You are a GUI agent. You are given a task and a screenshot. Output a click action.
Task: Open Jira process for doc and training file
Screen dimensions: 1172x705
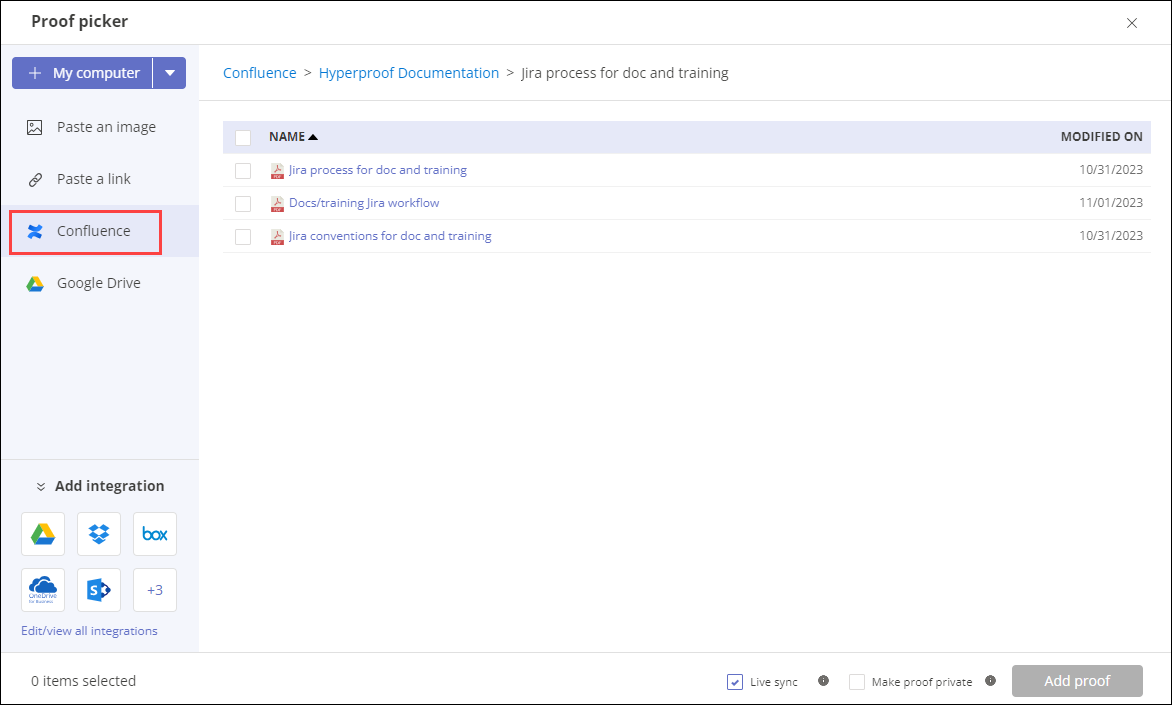click(377, 170)
